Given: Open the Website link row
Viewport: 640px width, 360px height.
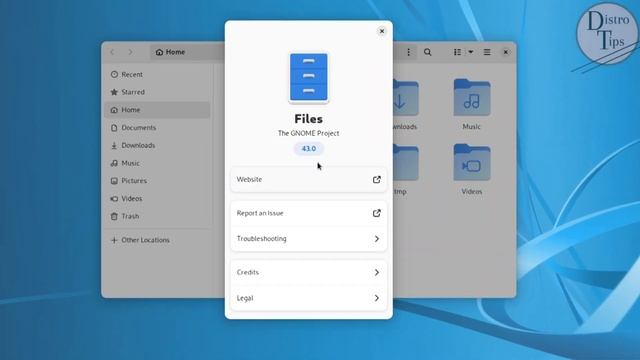Looking at the screenshot, I should click(x=309, y=180).
